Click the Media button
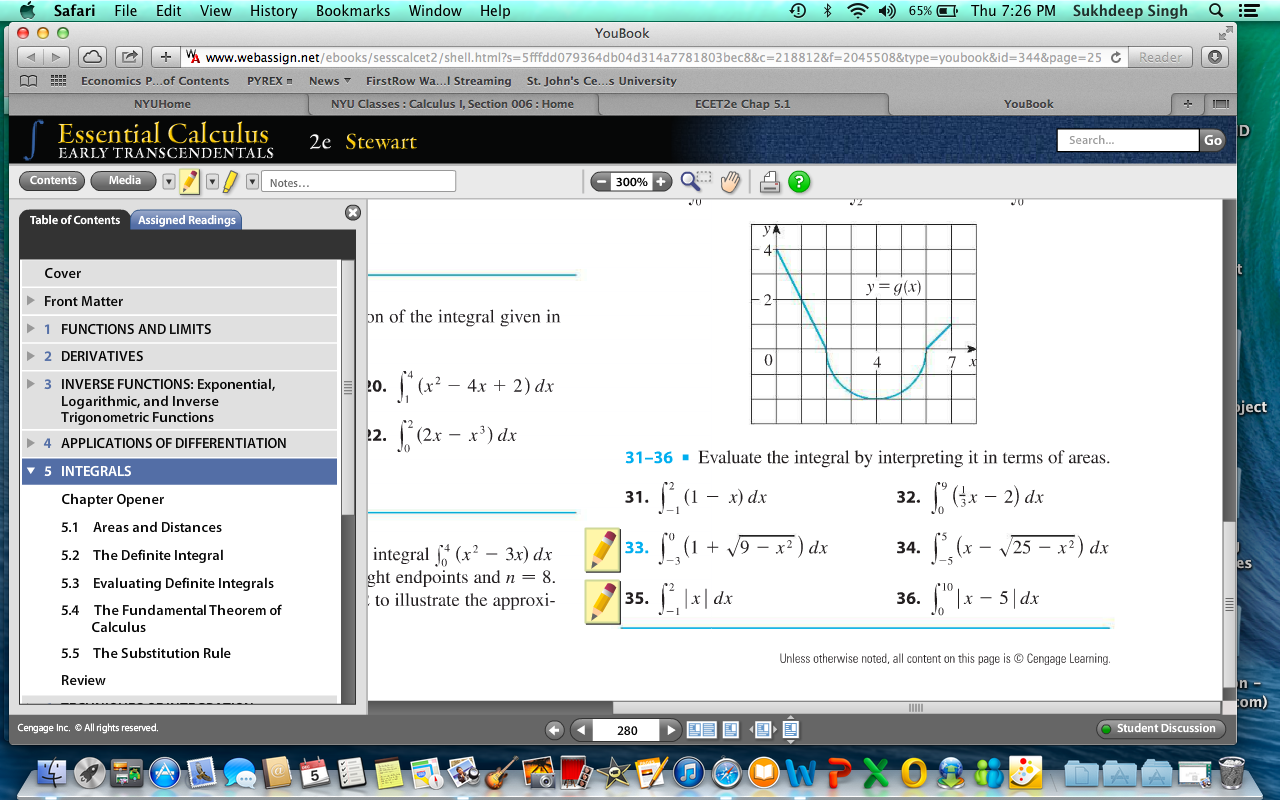1280x800 pixels. click(124, 181)
